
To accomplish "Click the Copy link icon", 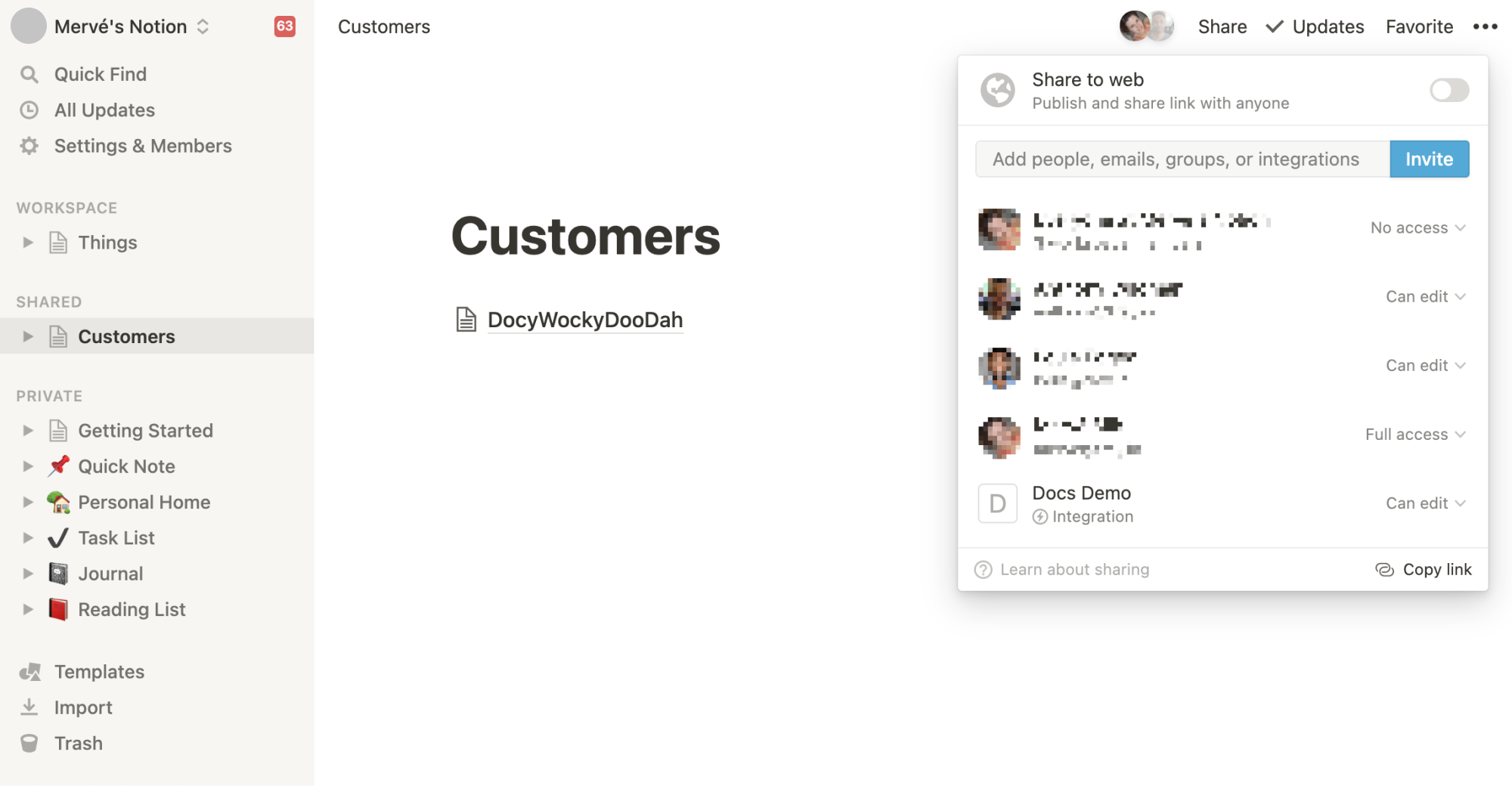I will (x=1383, y=569).
